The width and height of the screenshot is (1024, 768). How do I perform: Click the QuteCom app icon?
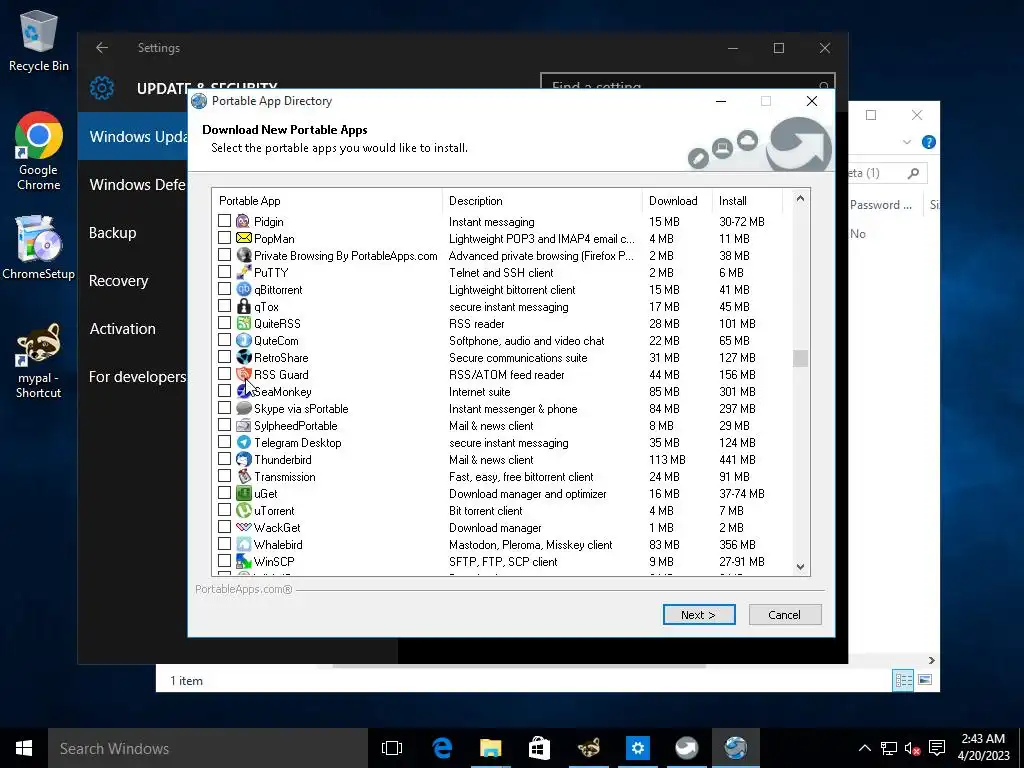(x=244, y=340)
